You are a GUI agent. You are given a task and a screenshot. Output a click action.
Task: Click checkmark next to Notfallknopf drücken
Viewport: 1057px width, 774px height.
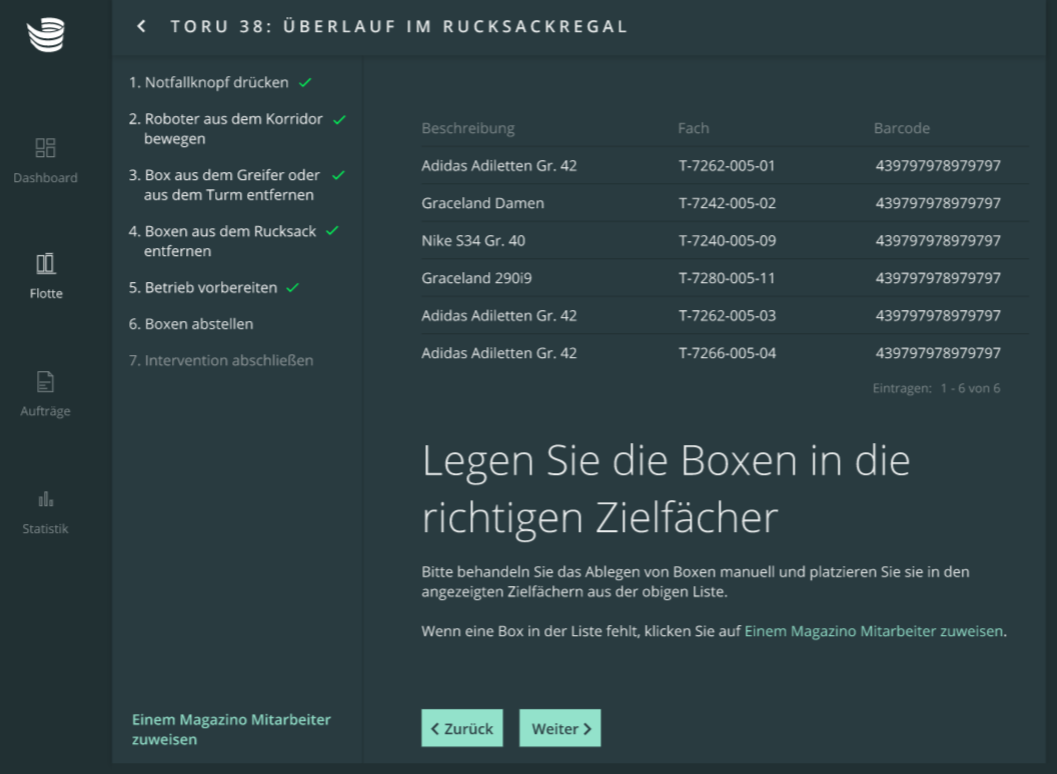click(x=305, y=82)
